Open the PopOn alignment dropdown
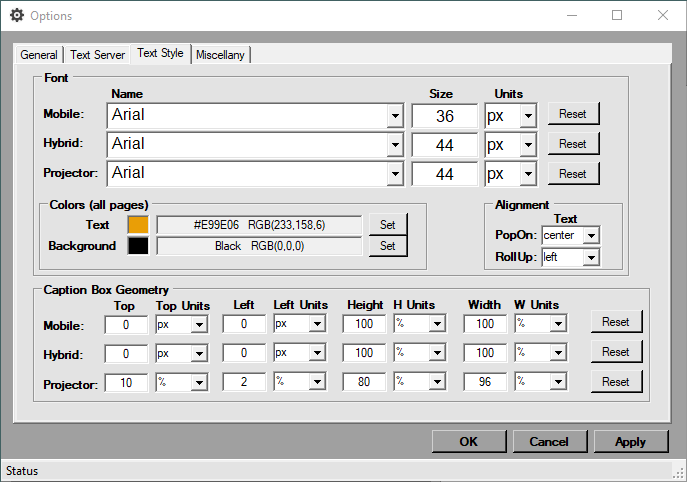This screenshot has height=482, width=687. click(591, 235)
